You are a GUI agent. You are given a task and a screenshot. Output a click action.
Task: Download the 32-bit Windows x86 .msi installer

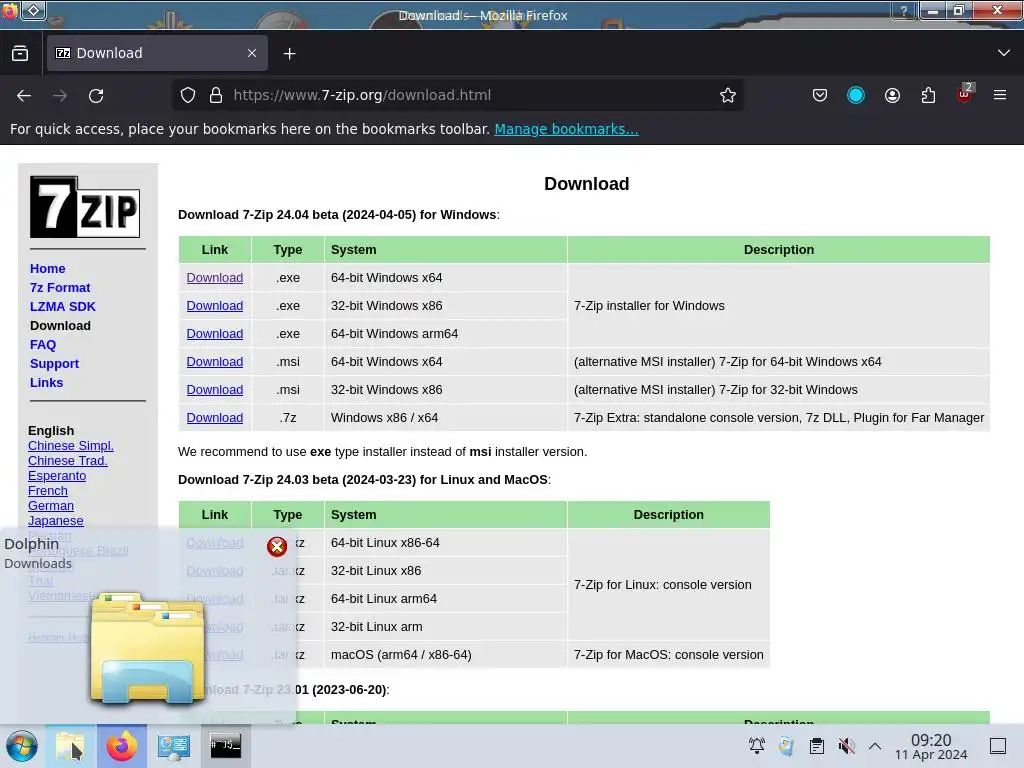coord(215,390)
